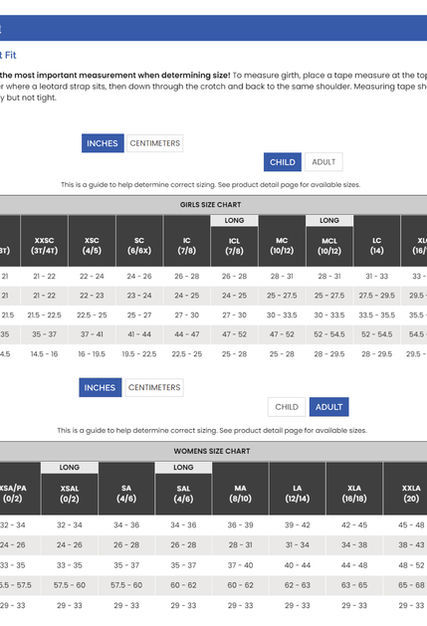This screenshot has height=626, width=427.
Task: Click the 23 - 24 cell under SC
Action: [x=139, y=295]
